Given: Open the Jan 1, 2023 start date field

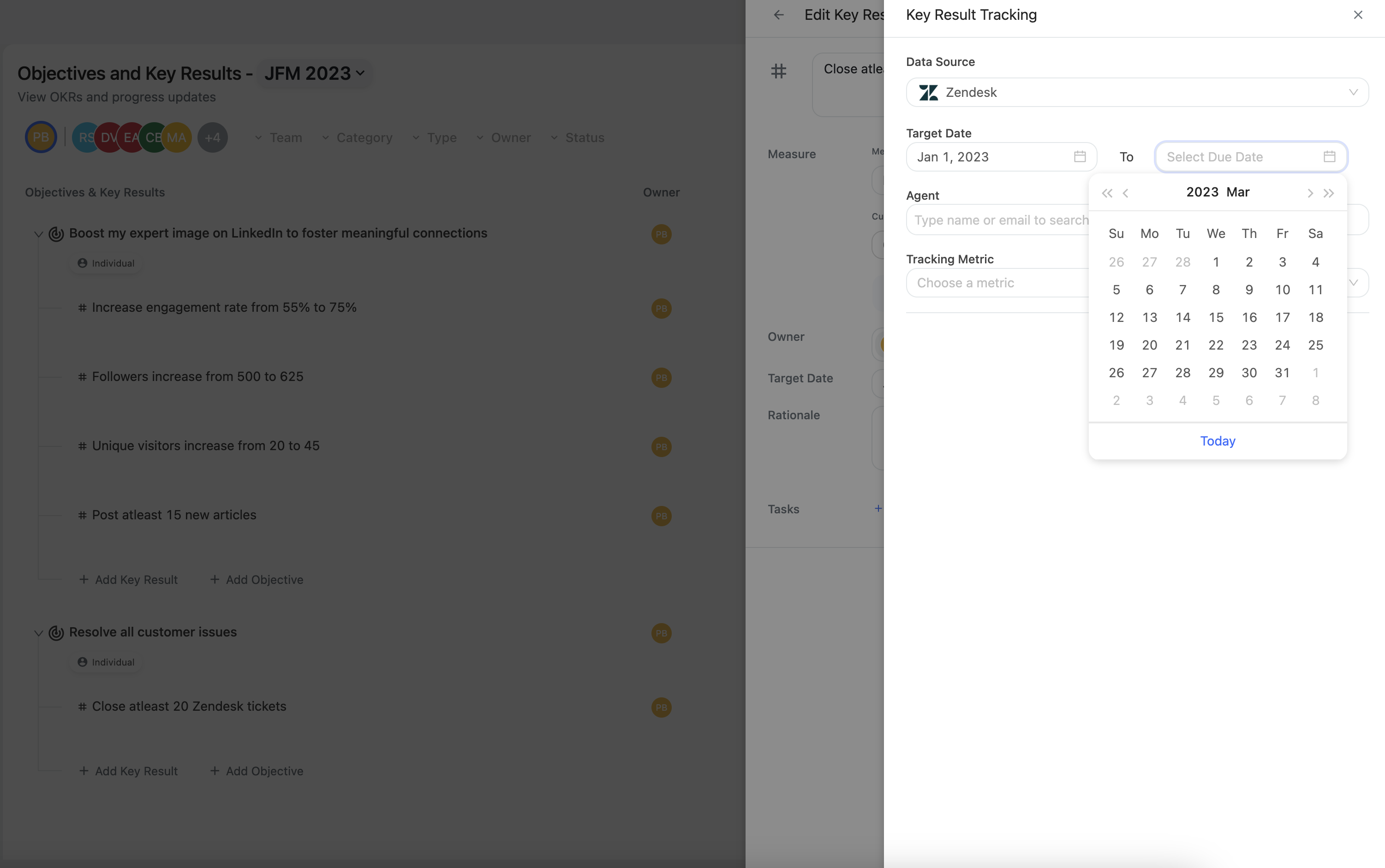Looking at the screenshot, I should point(1002,157).
